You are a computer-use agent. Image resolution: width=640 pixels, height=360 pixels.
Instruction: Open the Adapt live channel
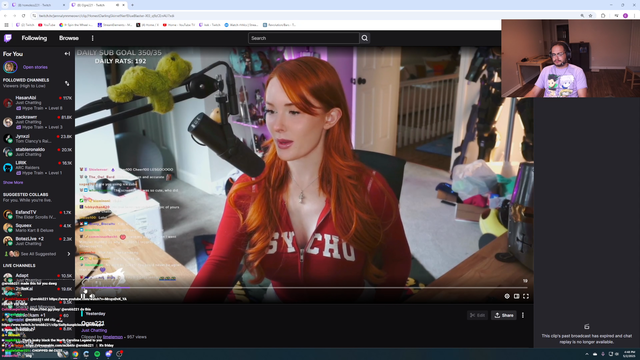point(37,277)
